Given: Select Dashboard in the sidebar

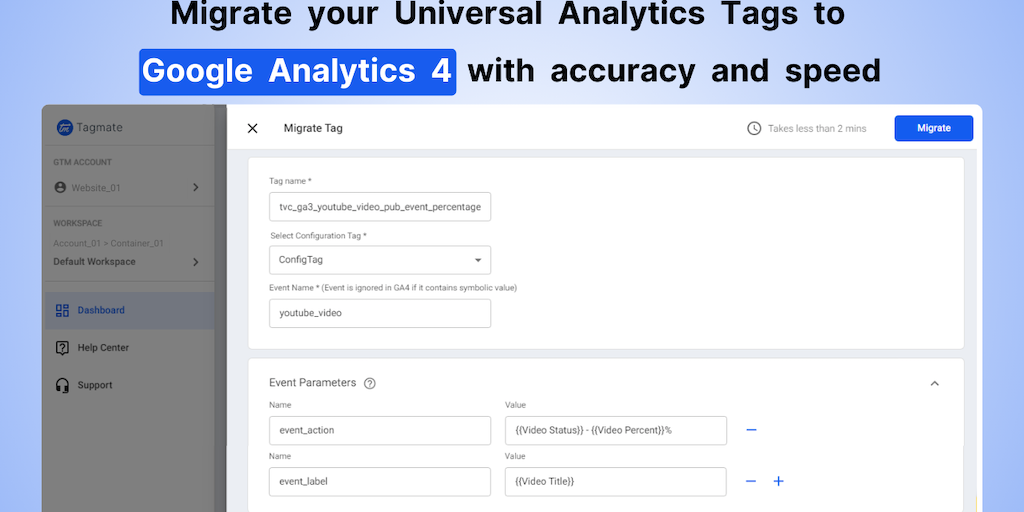Looking at the screenshot, I should (x=102, y=310).
